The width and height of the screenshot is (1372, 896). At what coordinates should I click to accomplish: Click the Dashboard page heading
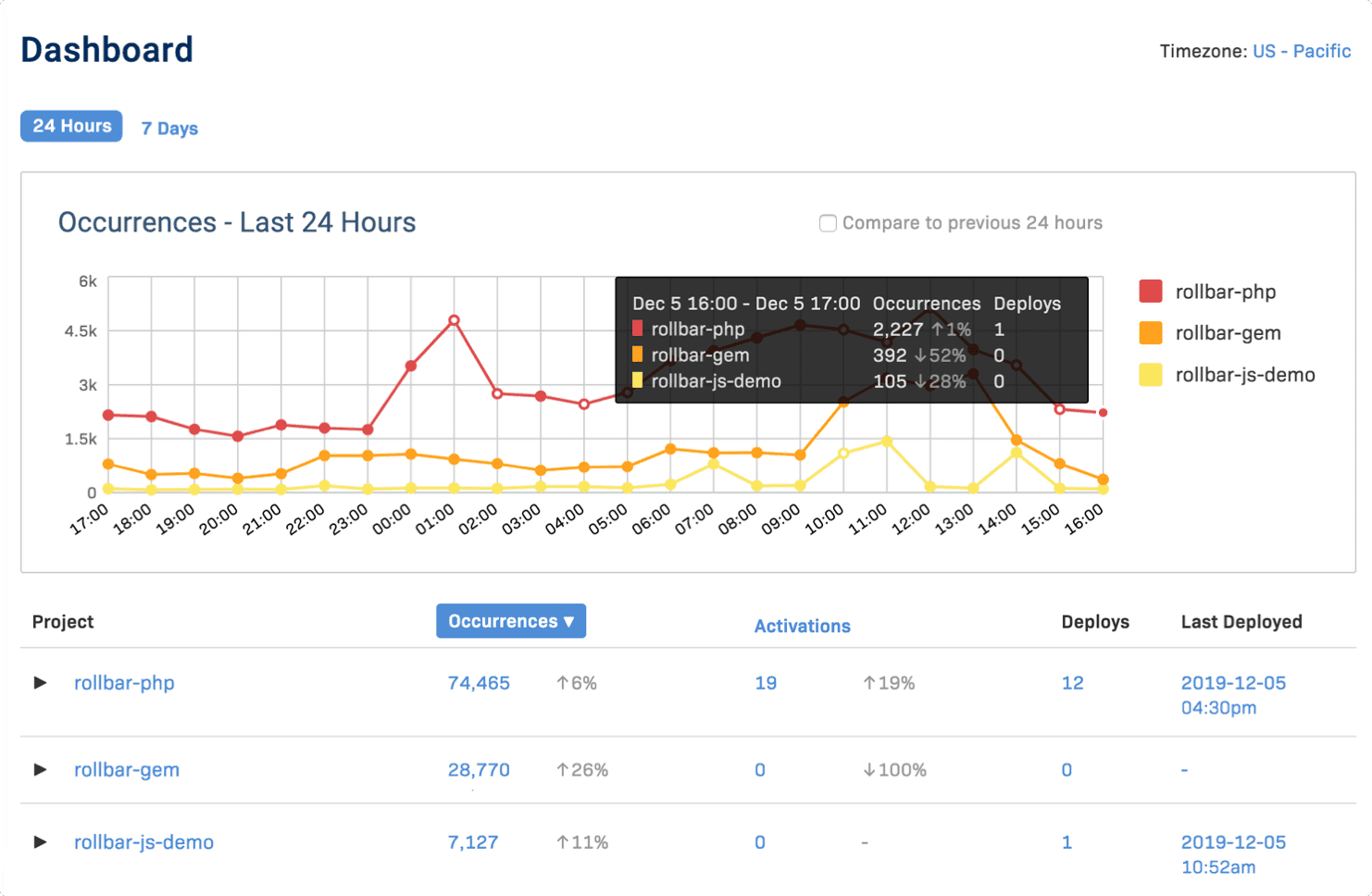coord(107,50)
